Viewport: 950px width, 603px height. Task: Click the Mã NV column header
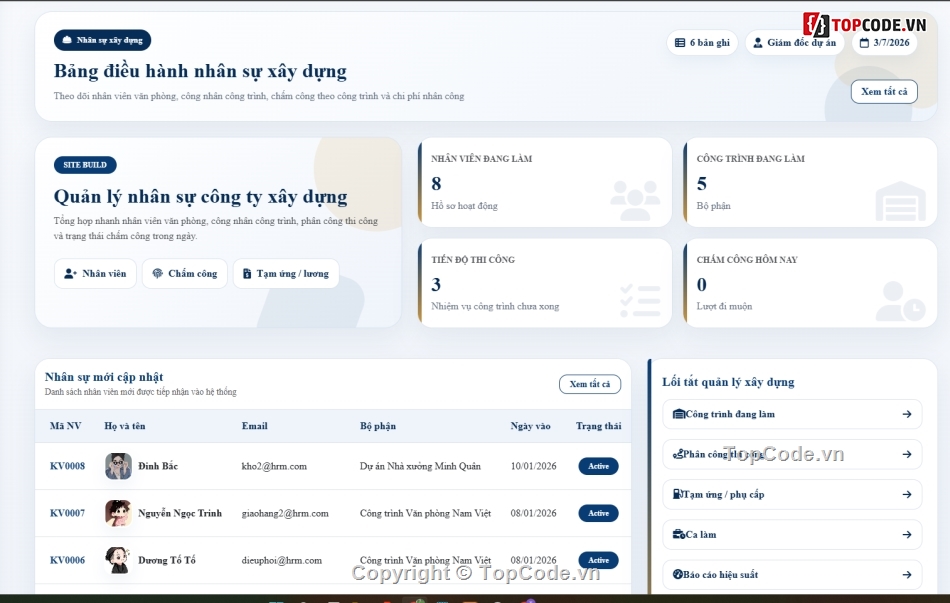tap(65, 426)
